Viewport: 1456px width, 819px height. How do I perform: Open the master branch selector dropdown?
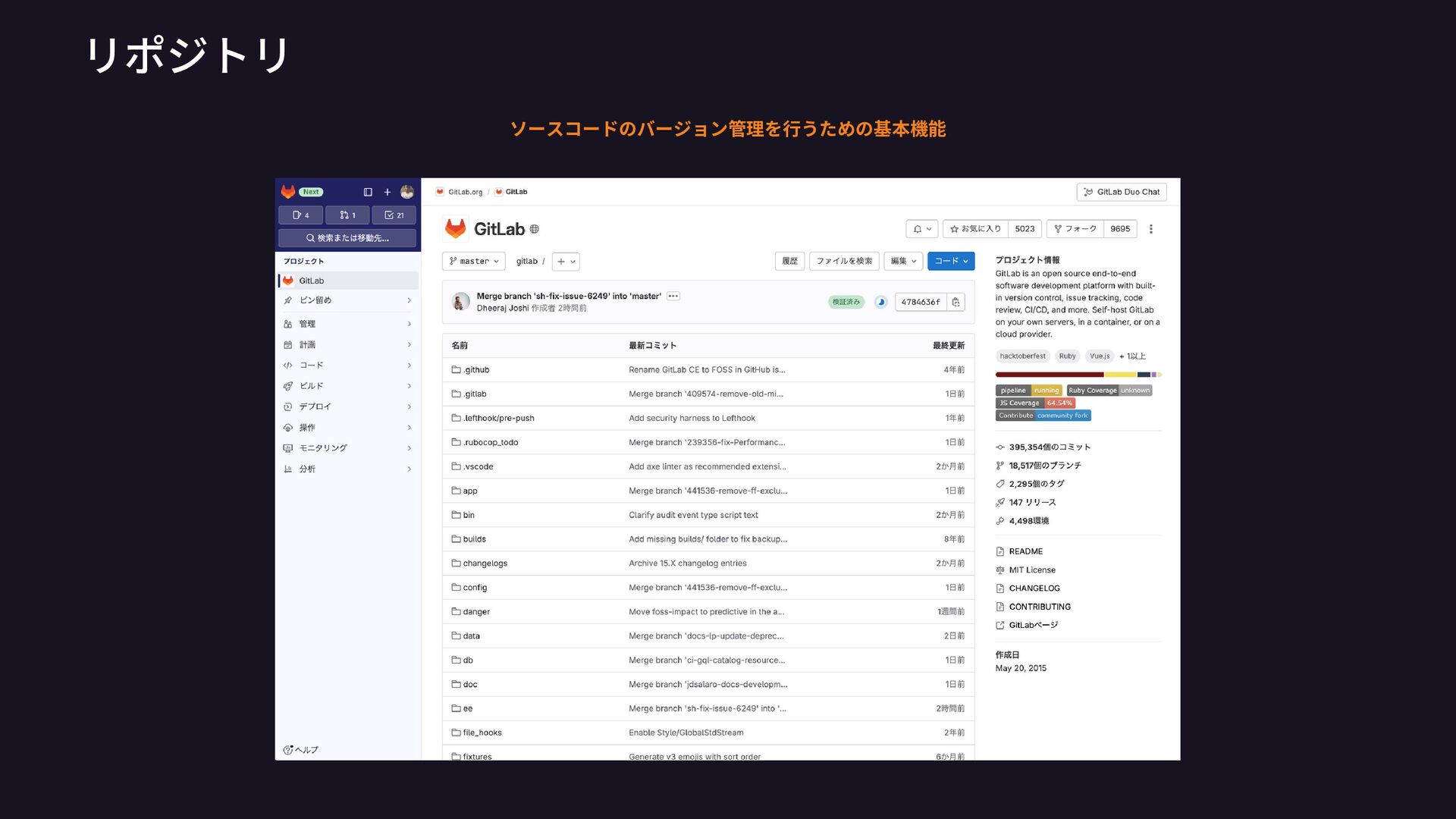tap(473, 262)
